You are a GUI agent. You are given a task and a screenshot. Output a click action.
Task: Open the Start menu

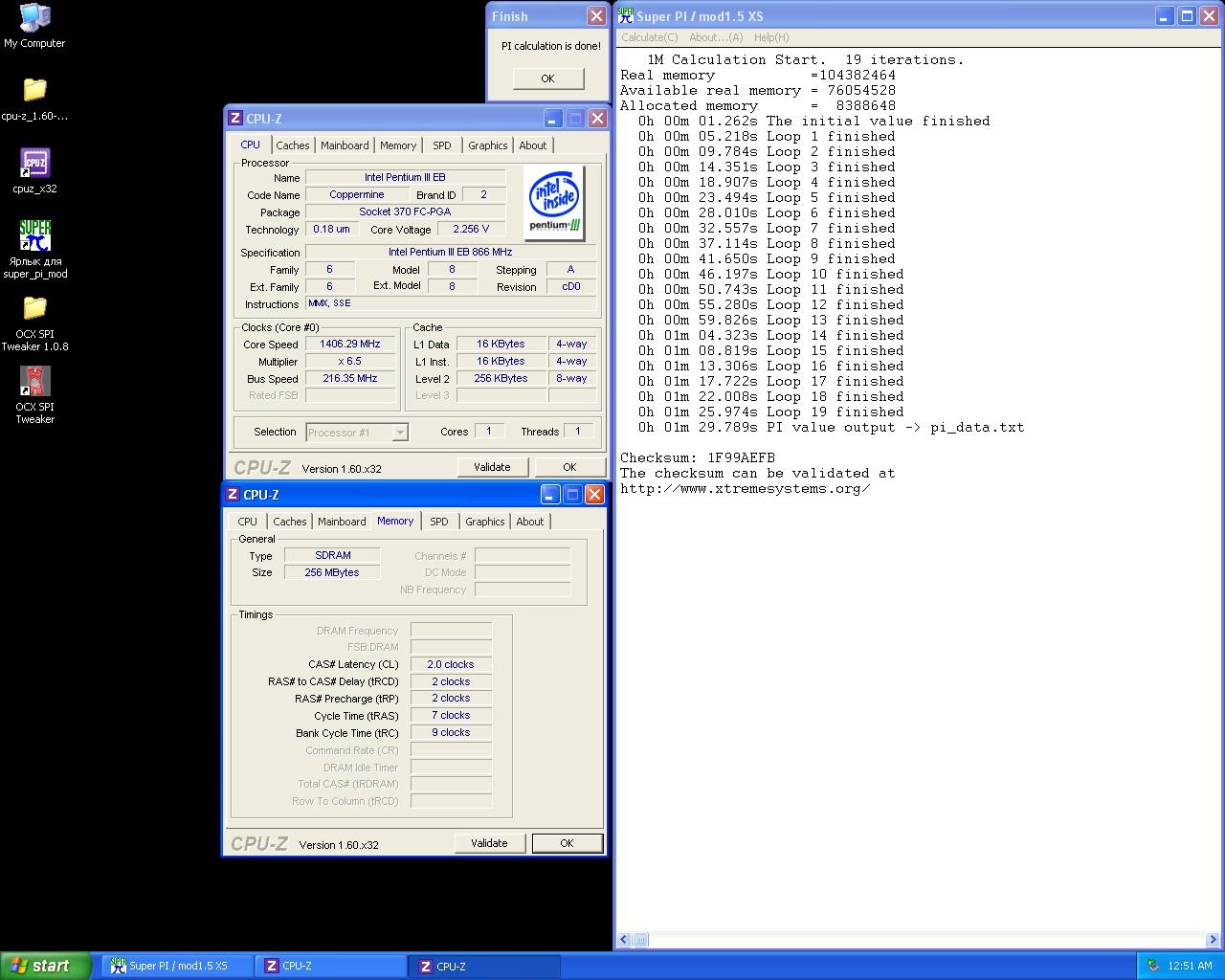click(x=46, y=966)
